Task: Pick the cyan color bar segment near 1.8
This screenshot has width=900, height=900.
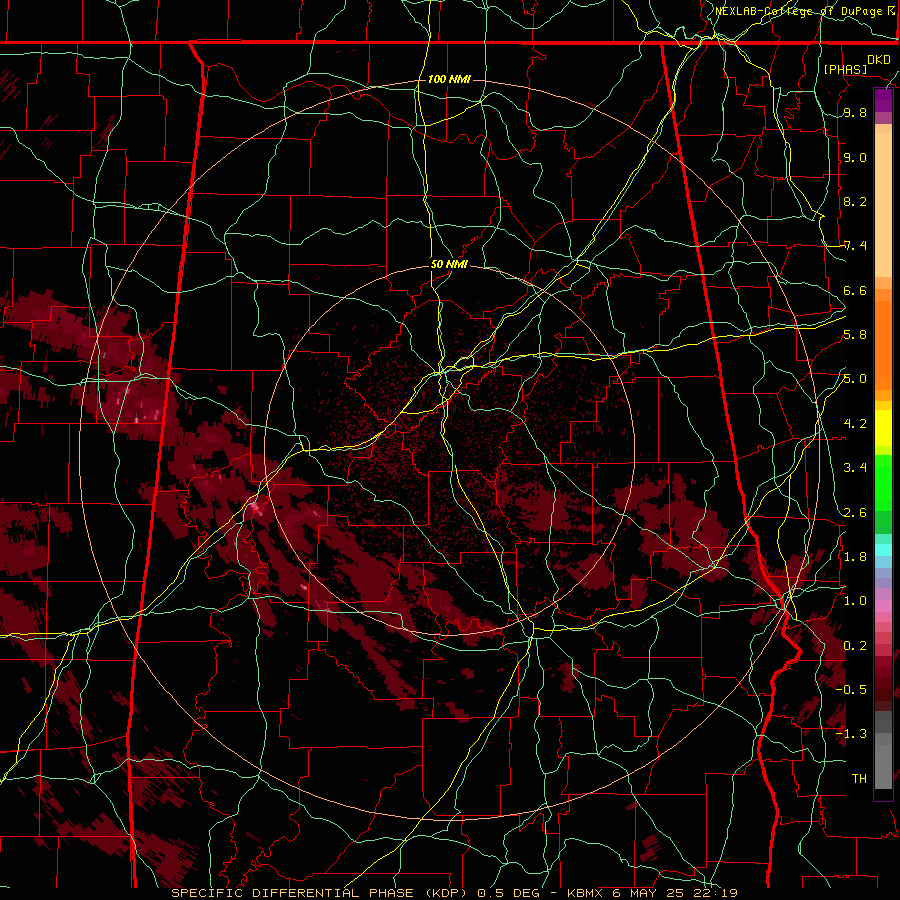Action: [x=883, y=550]
